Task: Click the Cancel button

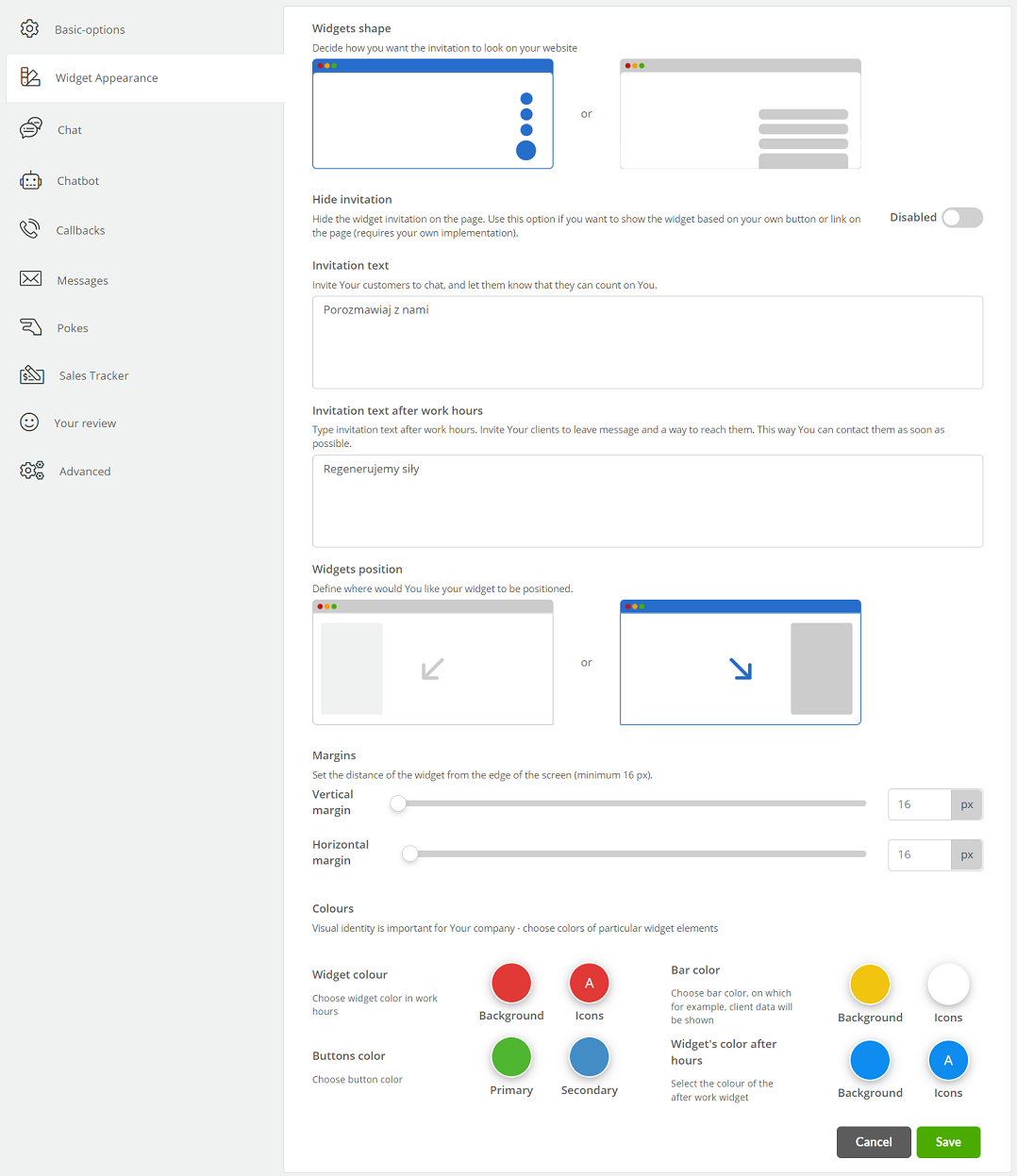Action: 874,1142
